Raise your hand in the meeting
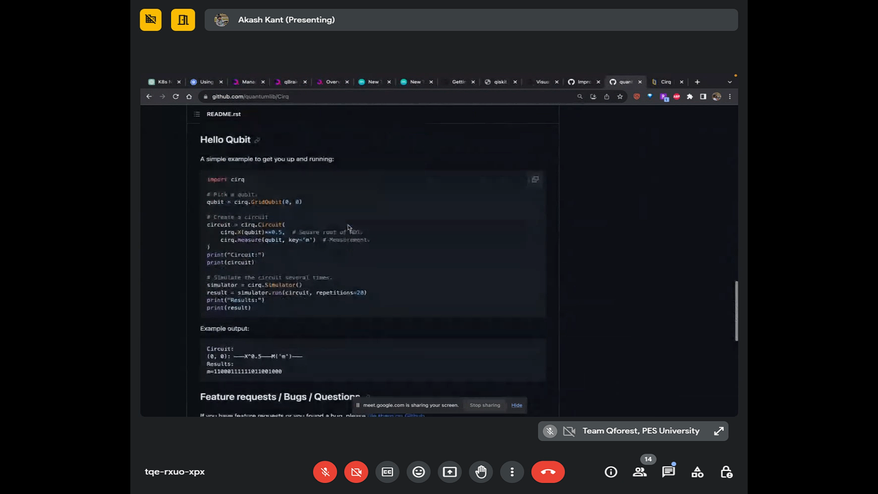Viewport: 878px width, 494px height. click(481, 472)
